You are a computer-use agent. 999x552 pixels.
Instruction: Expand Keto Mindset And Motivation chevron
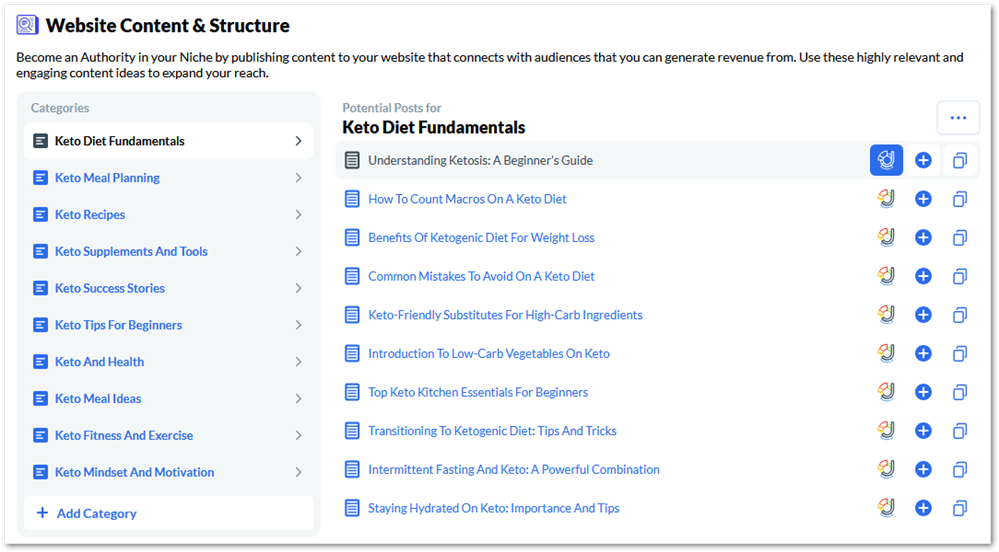tap(298, 472)
